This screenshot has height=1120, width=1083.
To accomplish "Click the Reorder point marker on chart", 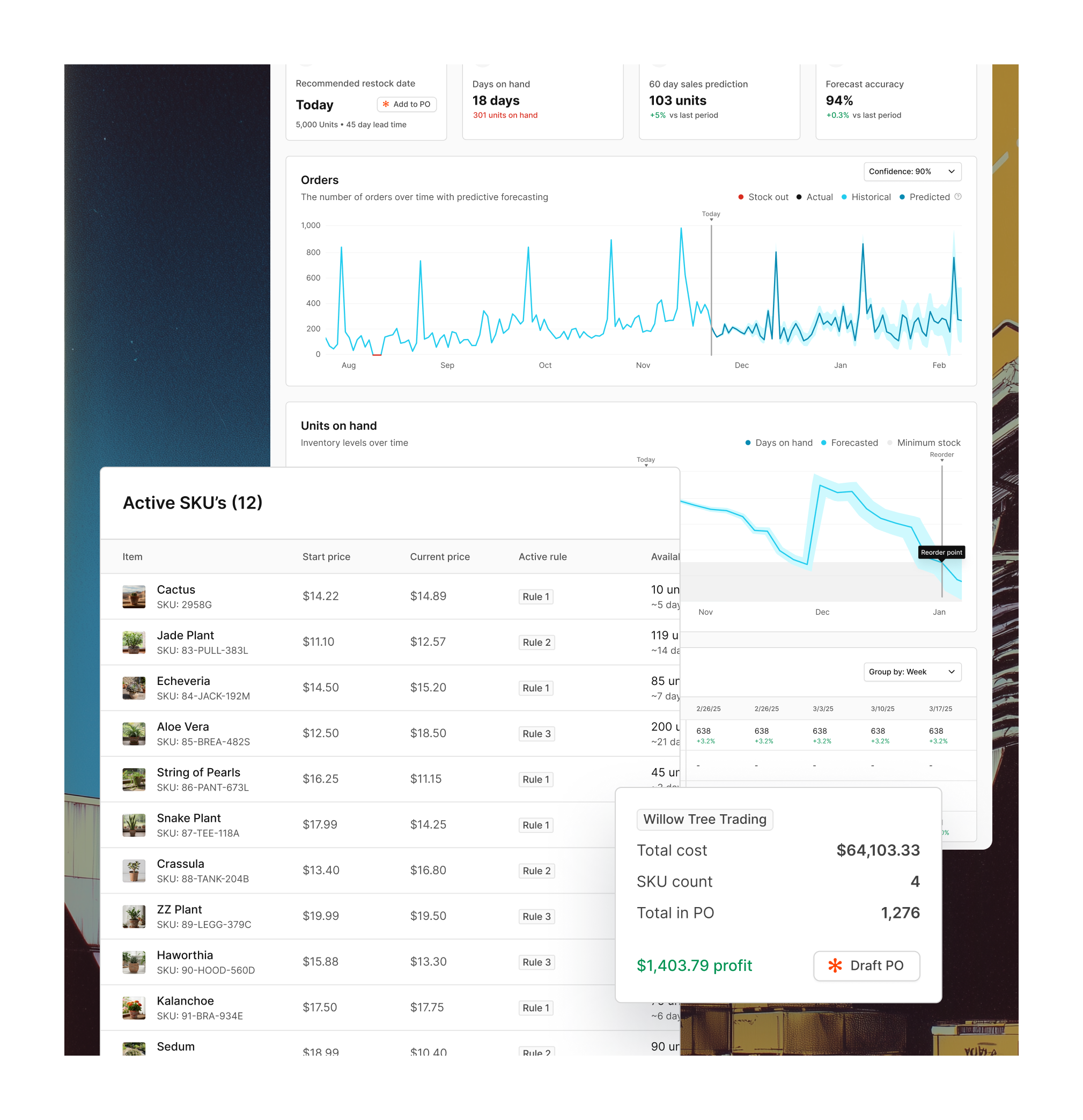I will (941, 552).
